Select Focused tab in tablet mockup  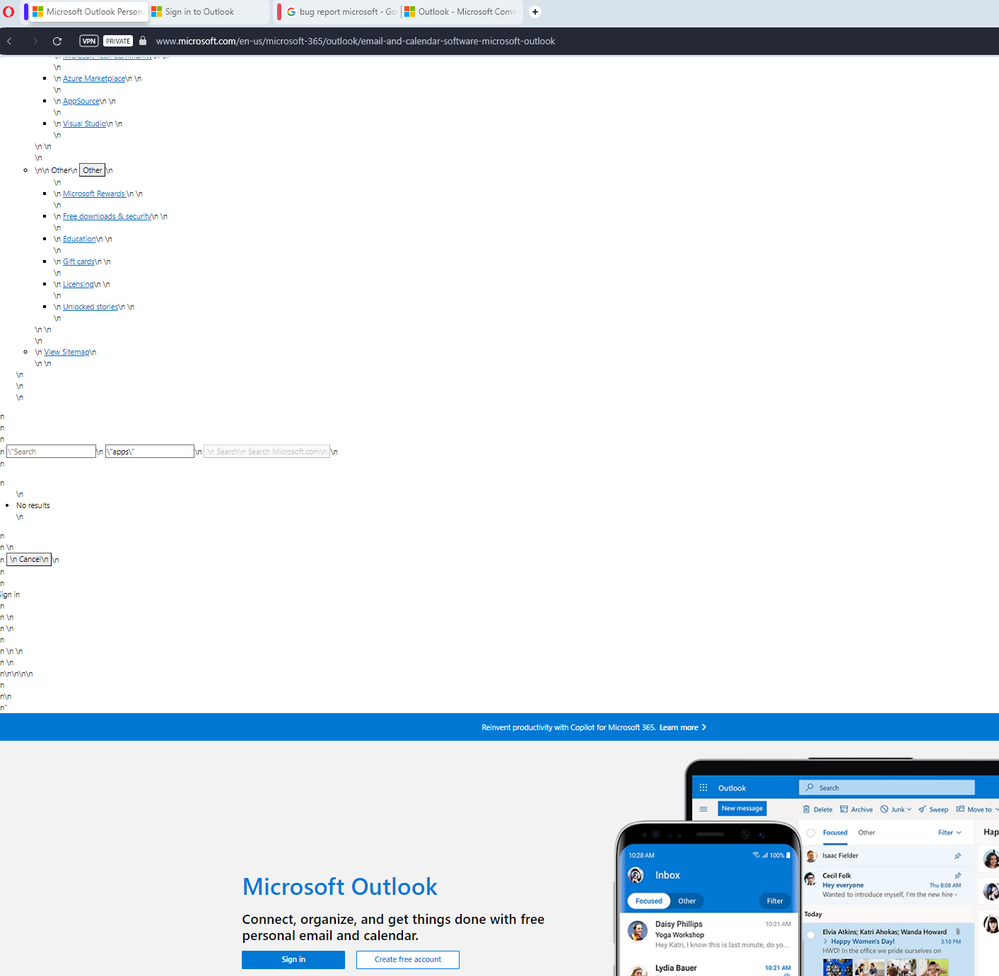click(x=835, y=833)
